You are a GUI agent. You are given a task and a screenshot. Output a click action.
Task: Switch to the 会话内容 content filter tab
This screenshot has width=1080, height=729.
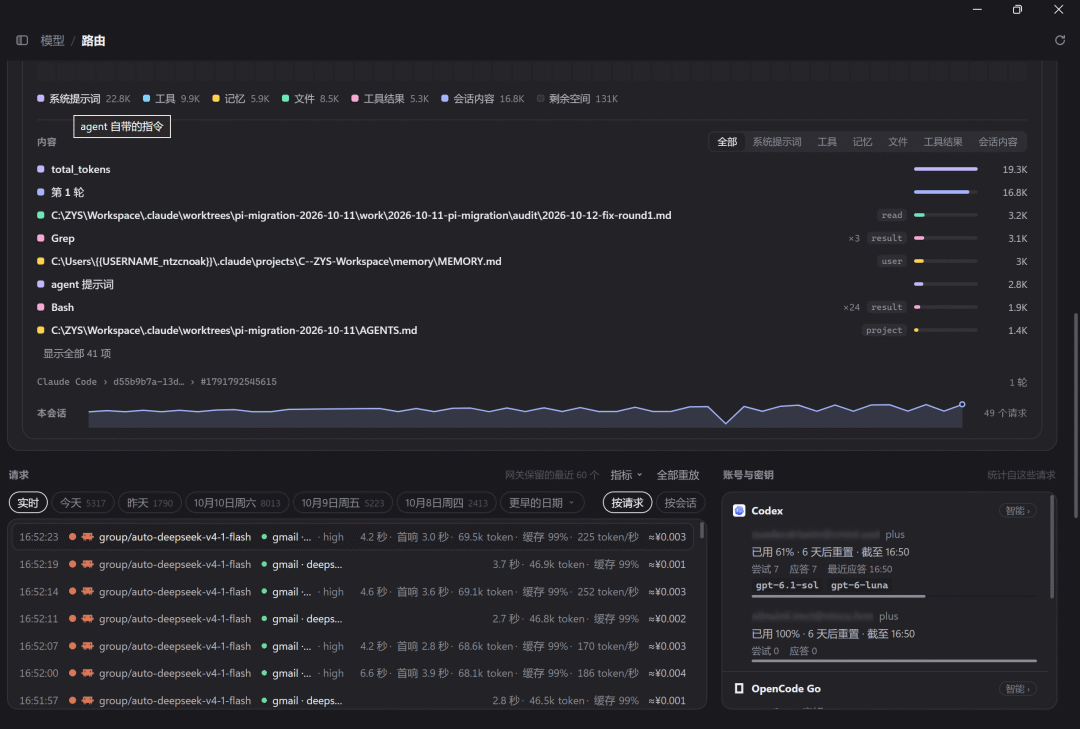(998, 142)
